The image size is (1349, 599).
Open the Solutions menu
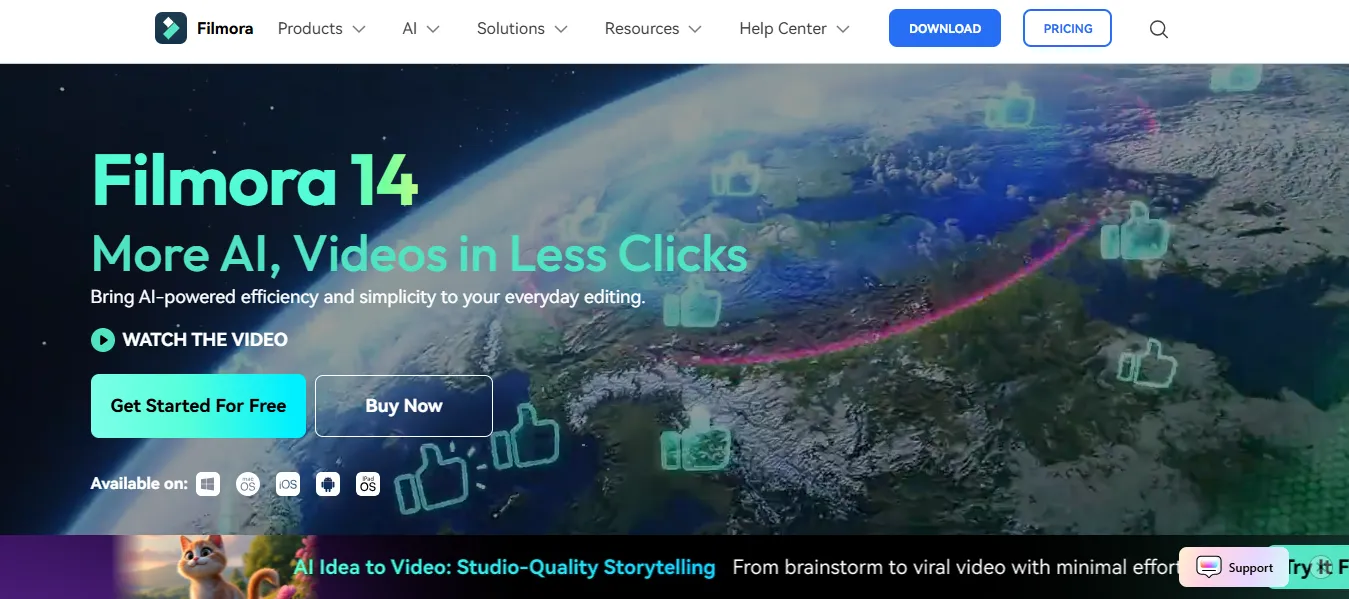point(522,29)
